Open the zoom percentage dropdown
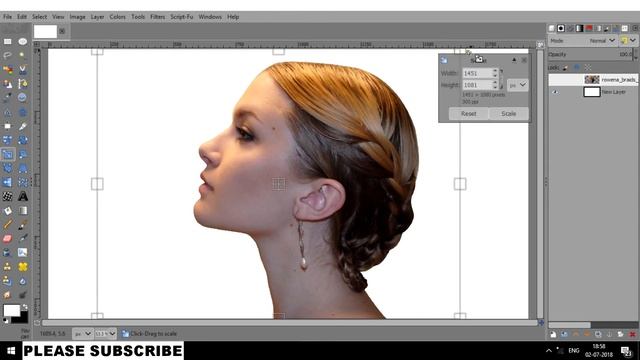The height and width of the screenshot is (360, 640). (x=105, y=334)
